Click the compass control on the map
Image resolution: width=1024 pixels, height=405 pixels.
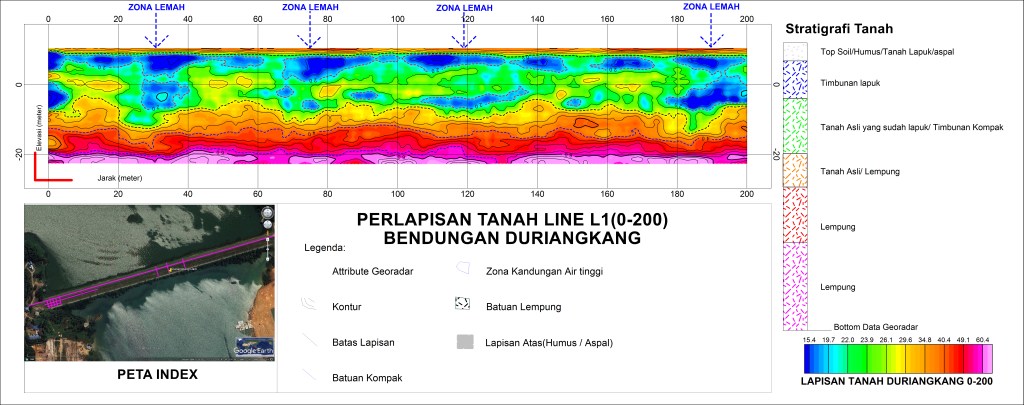(x=266, y=213)
